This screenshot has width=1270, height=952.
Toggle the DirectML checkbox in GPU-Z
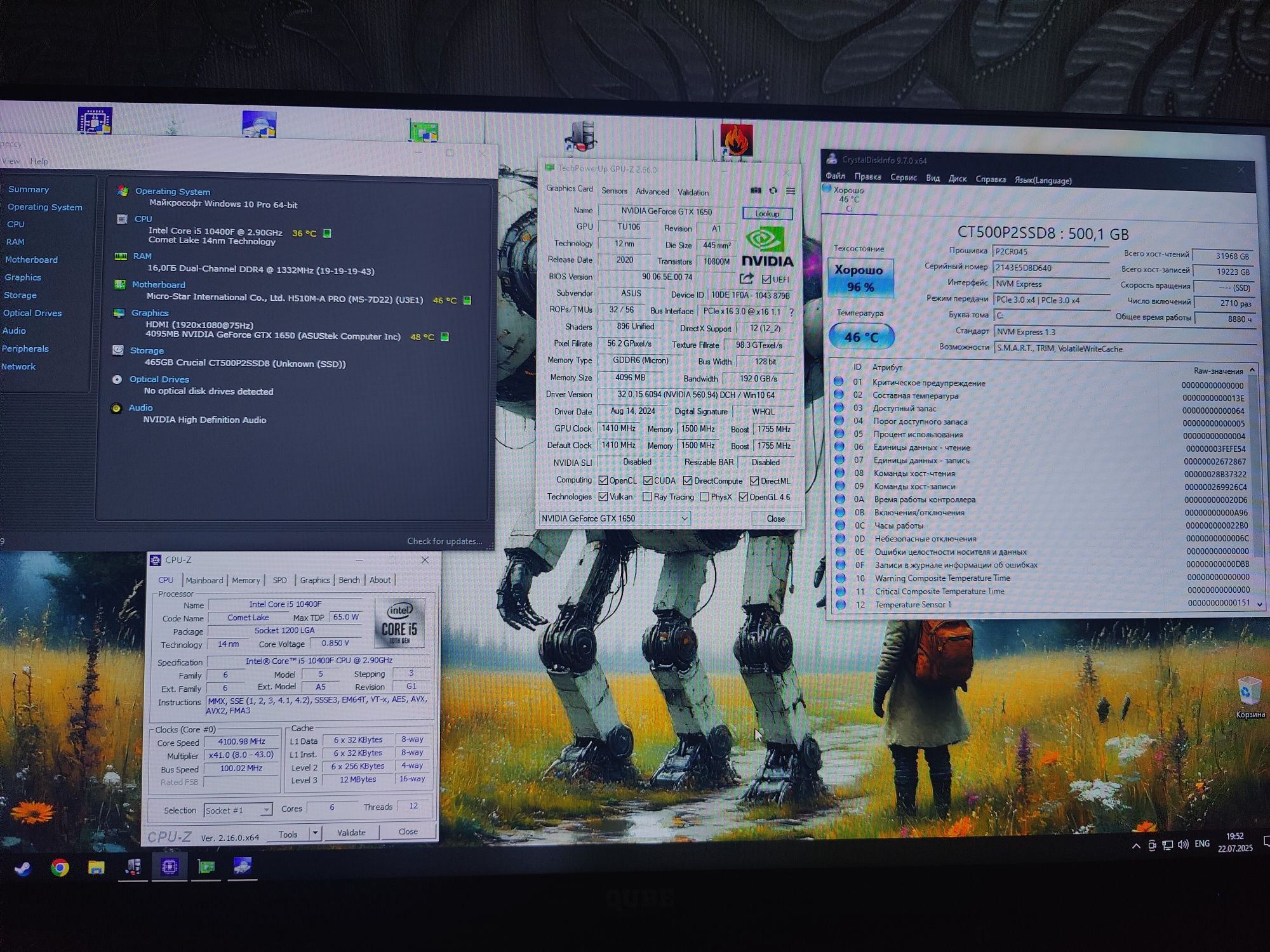[x=754, y=481]
